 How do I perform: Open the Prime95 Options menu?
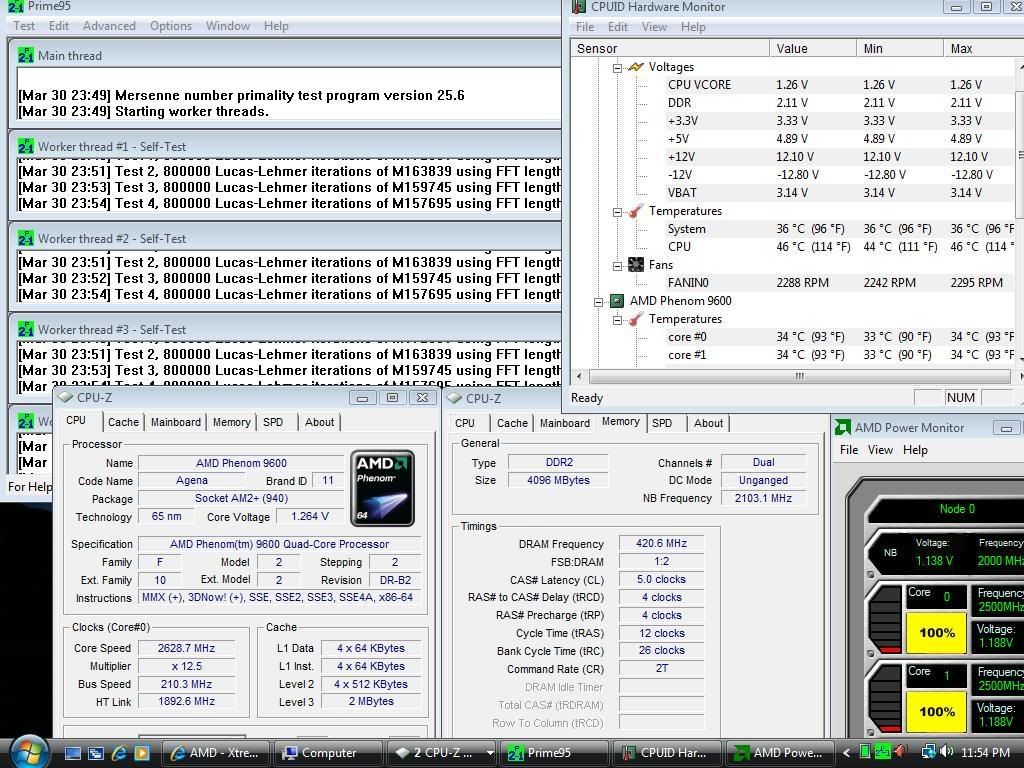pyautogui.click(x=170, y=26)
